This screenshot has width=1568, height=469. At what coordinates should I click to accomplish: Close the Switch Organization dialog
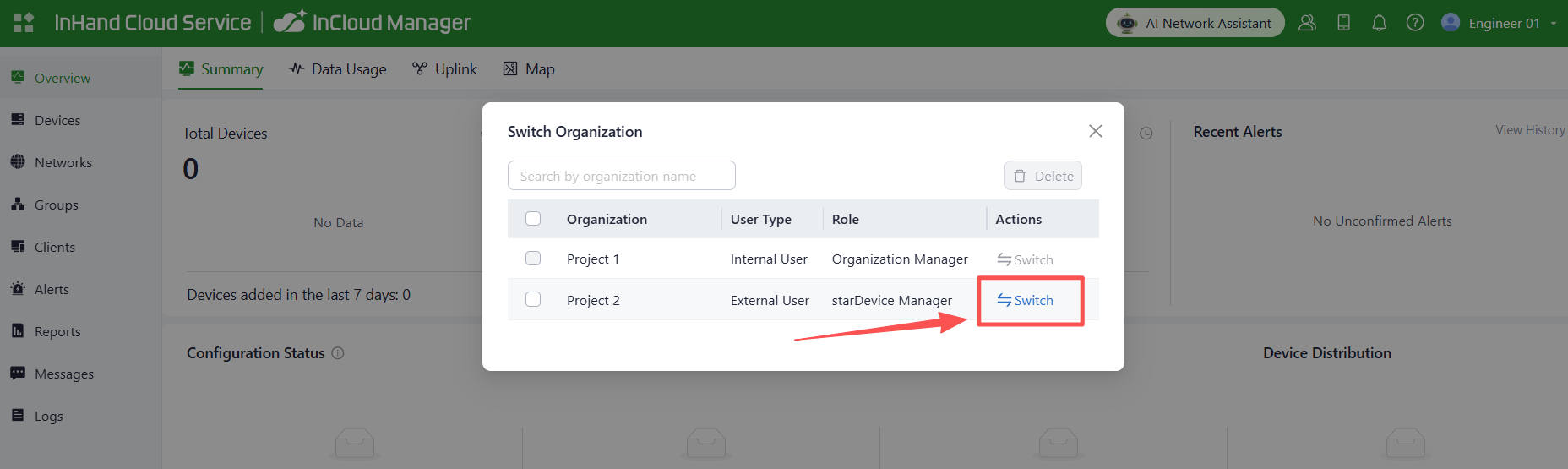pos(1095,131)
